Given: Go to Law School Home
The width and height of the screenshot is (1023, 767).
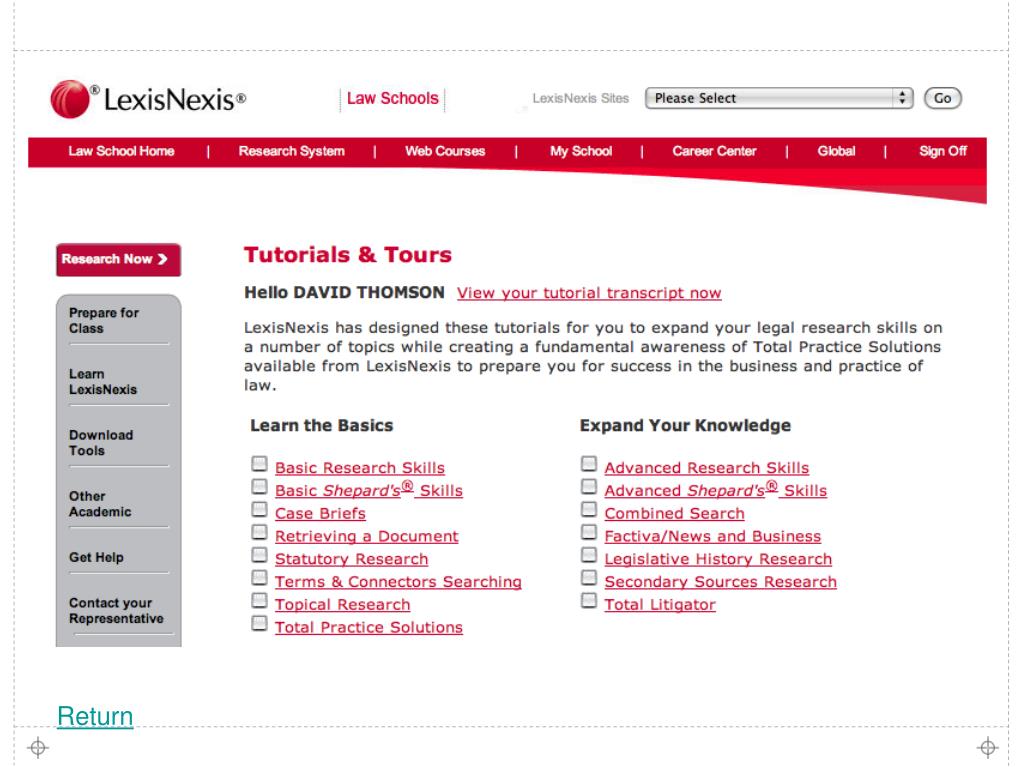Looking at the screenshot, I should [121, 151].
